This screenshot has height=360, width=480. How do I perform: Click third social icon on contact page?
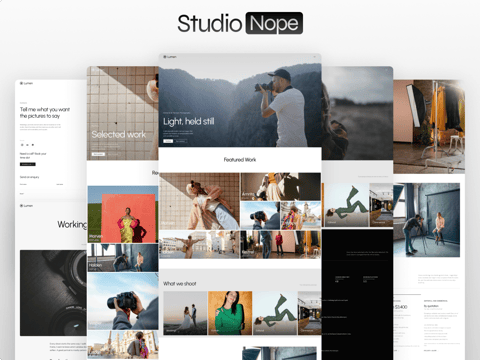pos(33,145)
